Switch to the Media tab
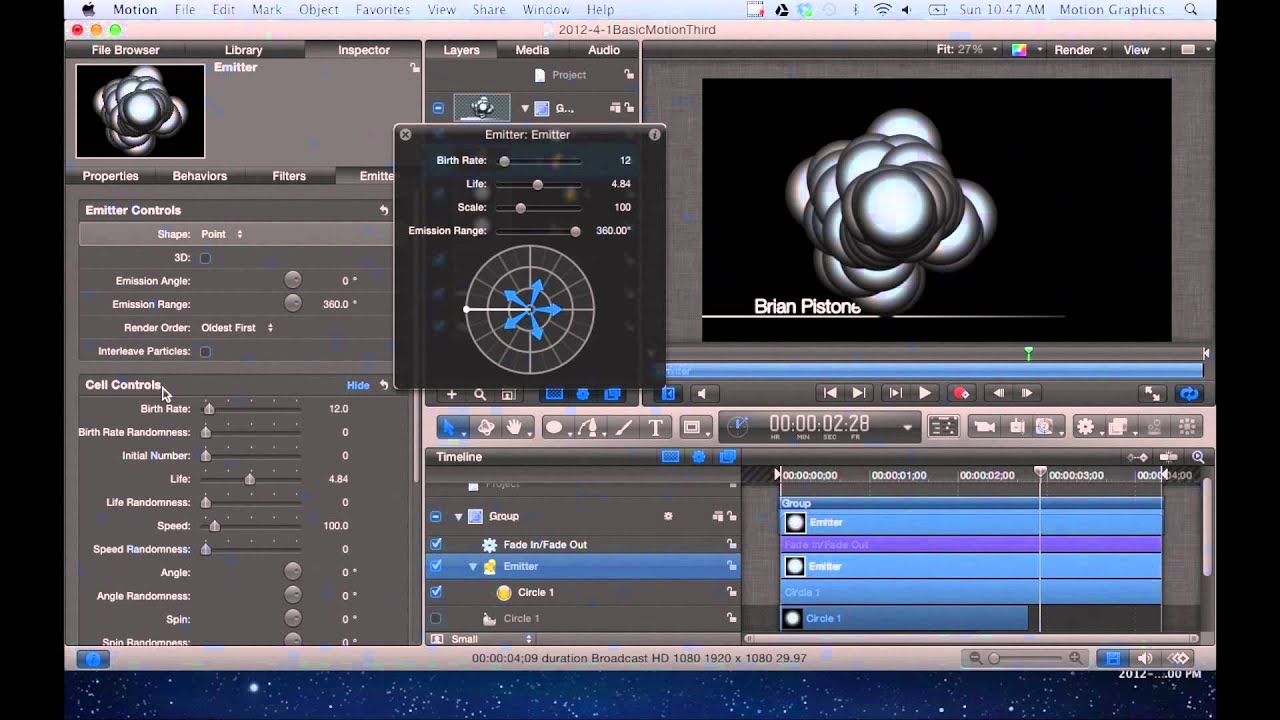The height and width of the screenshot is (720, 1280). [532, 50]
